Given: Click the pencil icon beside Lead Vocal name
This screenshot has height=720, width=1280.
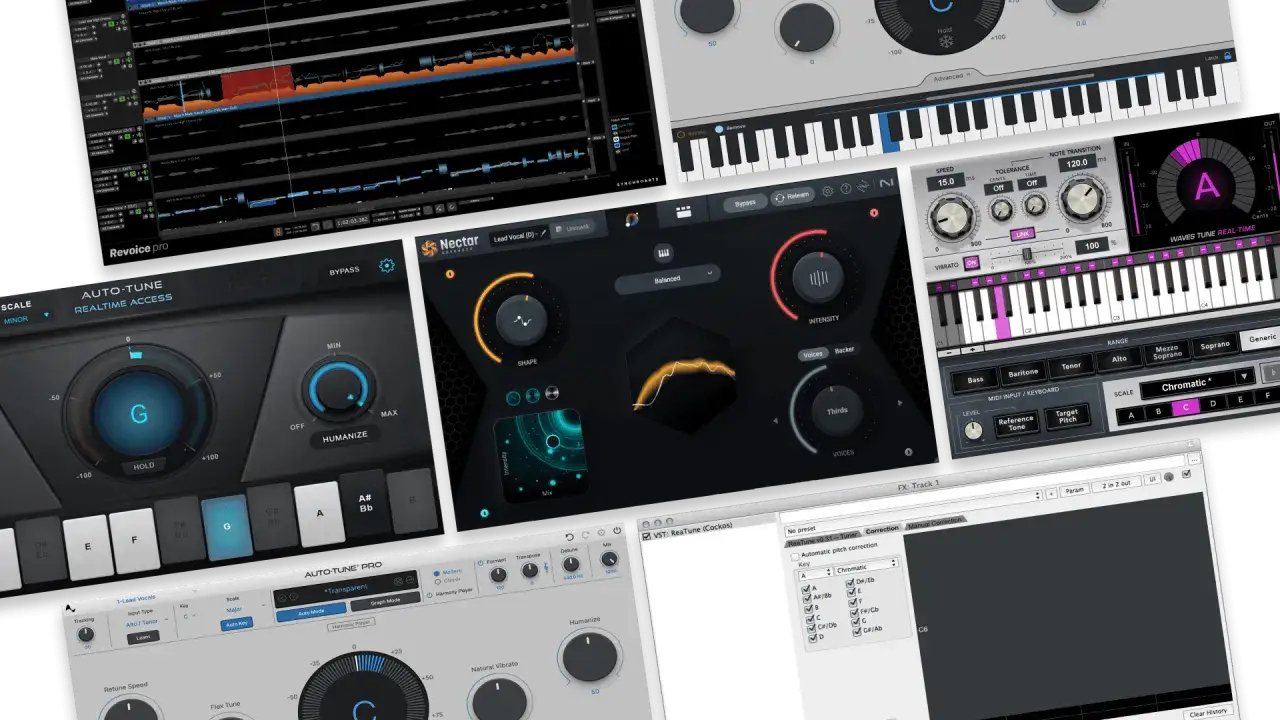Looking at the screenshot, I should [x=544, y=234].
